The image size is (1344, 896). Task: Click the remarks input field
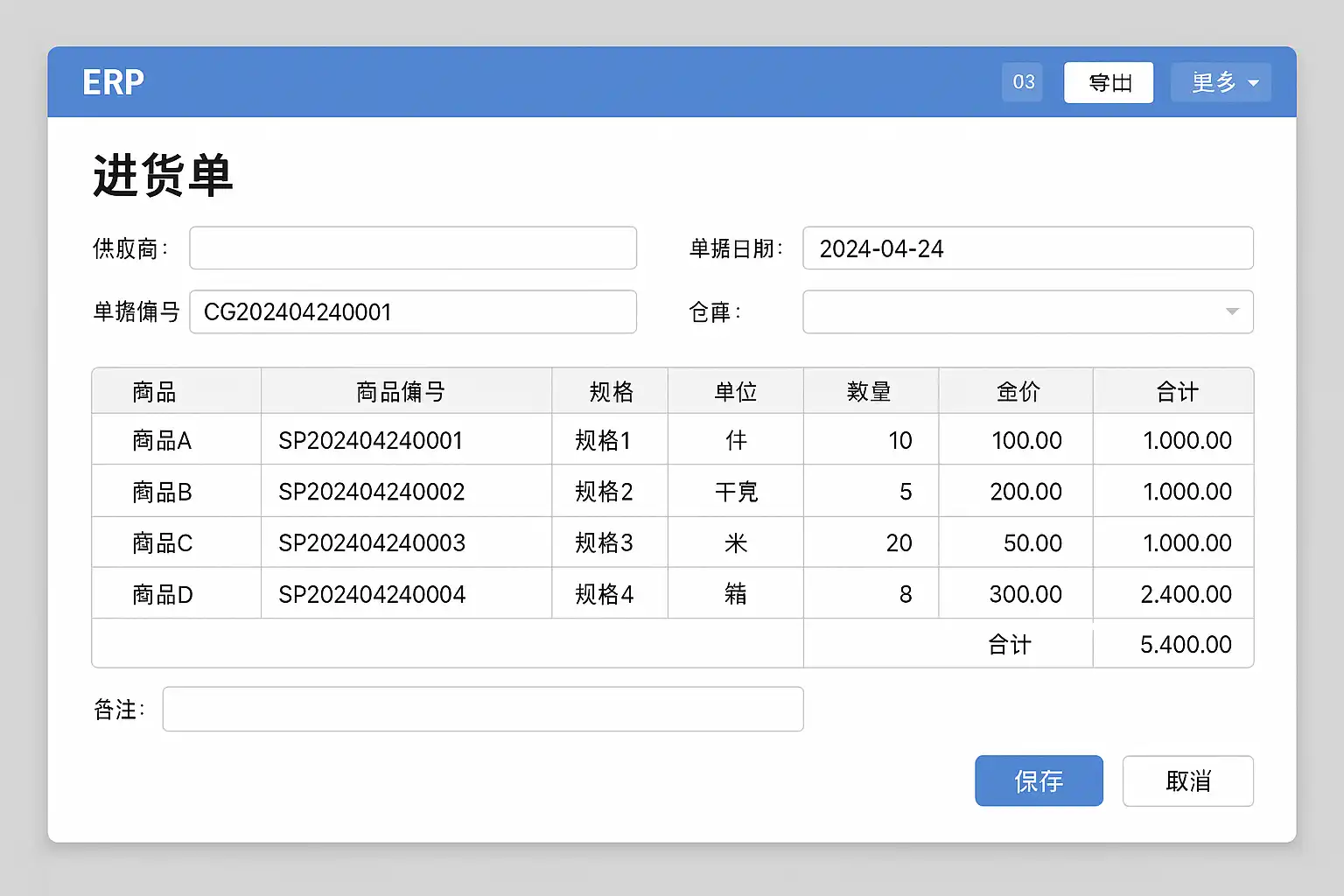(483, 709)
